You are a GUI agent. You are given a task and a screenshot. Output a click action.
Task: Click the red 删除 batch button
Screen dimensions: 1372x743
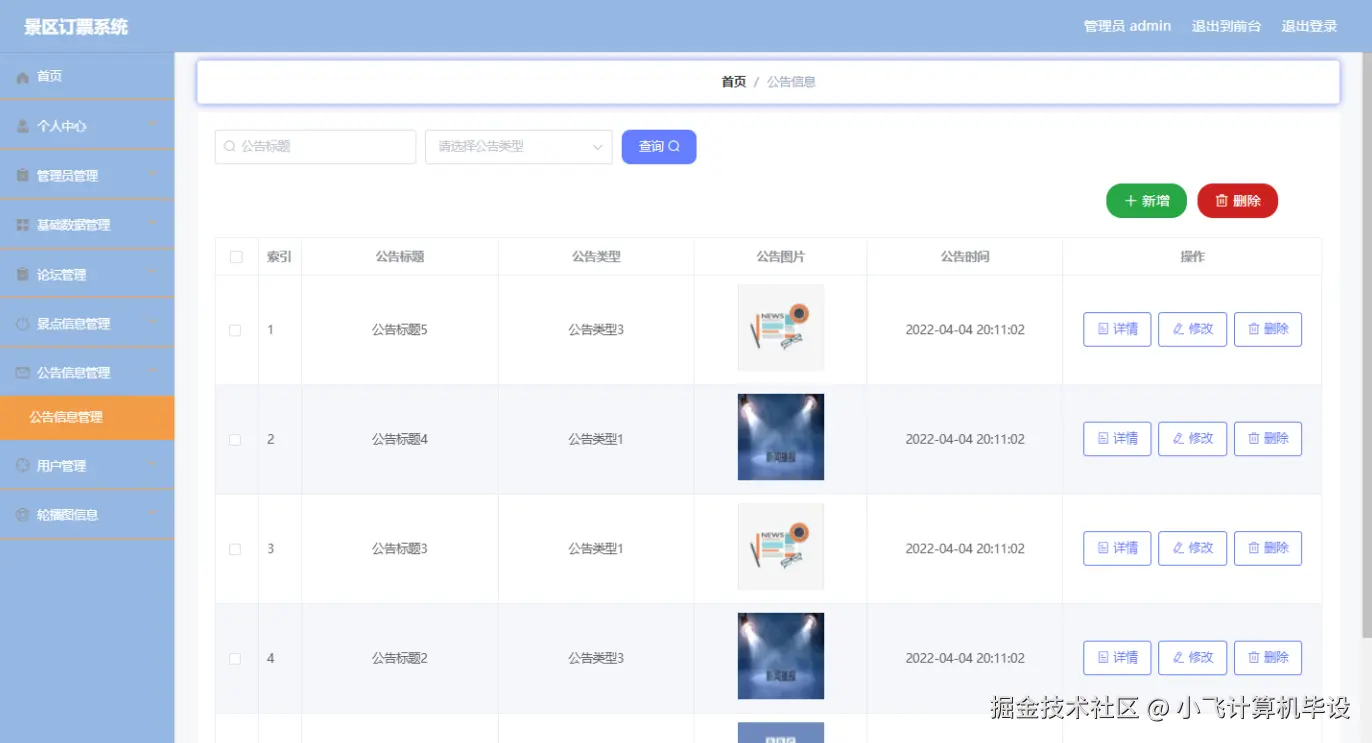(1237, 201)
